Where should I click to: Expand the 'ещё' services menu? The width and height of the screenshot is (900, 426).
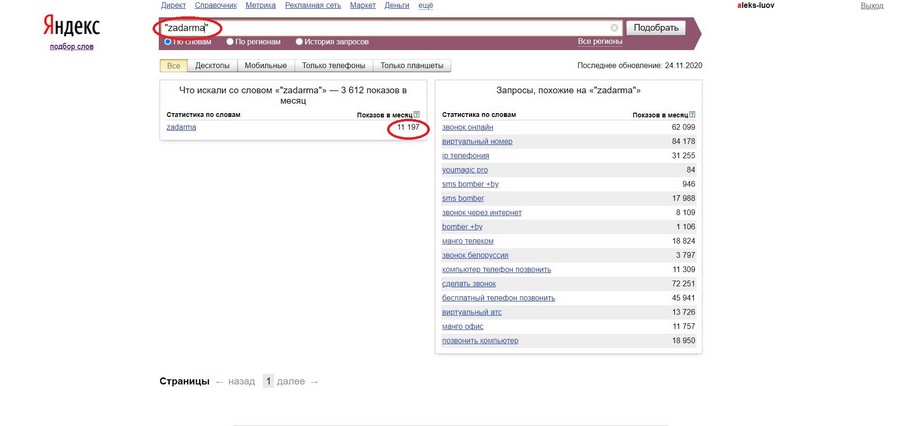pyautogui.click(x=424, y=5)
